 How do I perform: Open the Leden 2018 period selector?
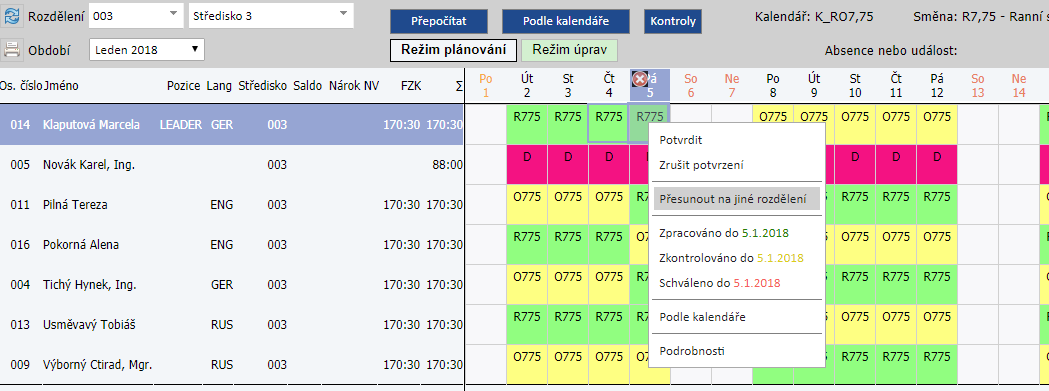tap(147, 50)
